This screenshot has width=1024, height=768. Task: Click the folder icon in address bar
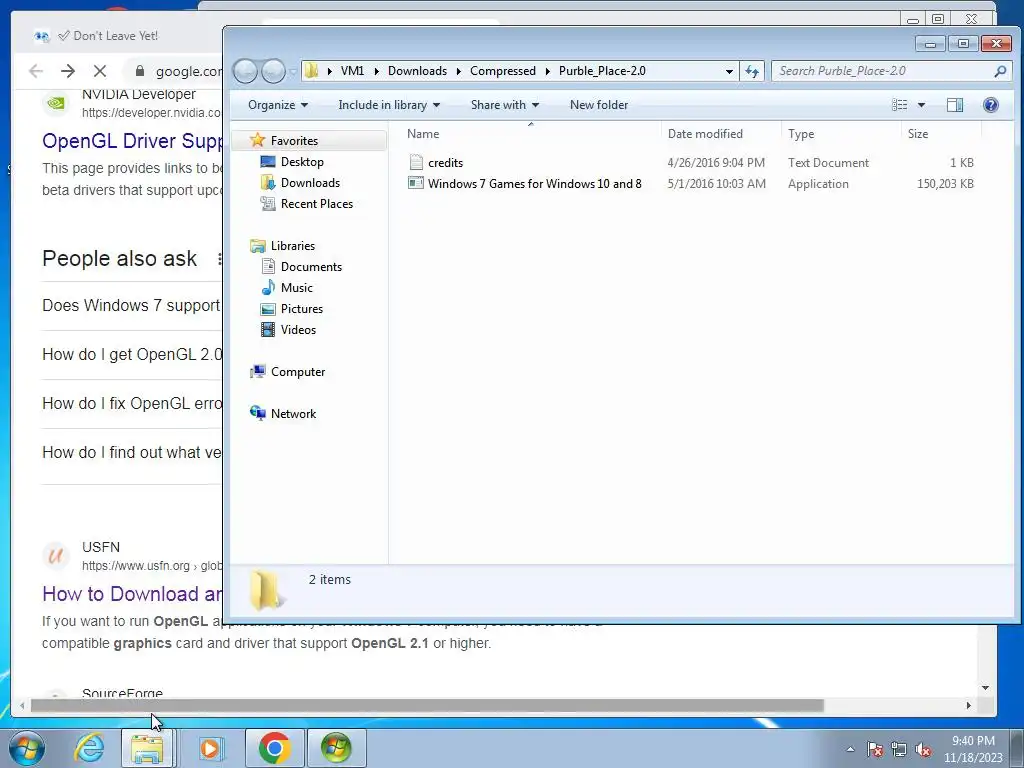point(312,71)
